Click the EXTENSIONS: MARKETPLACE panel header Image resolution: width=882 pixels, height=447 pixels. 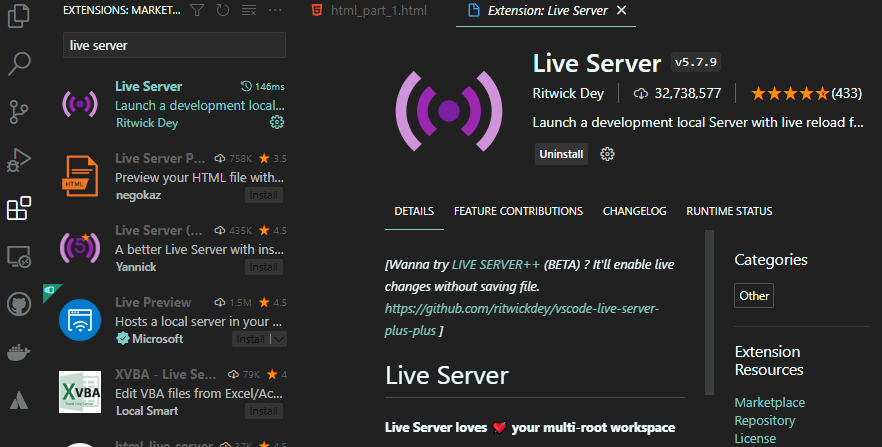122,10
